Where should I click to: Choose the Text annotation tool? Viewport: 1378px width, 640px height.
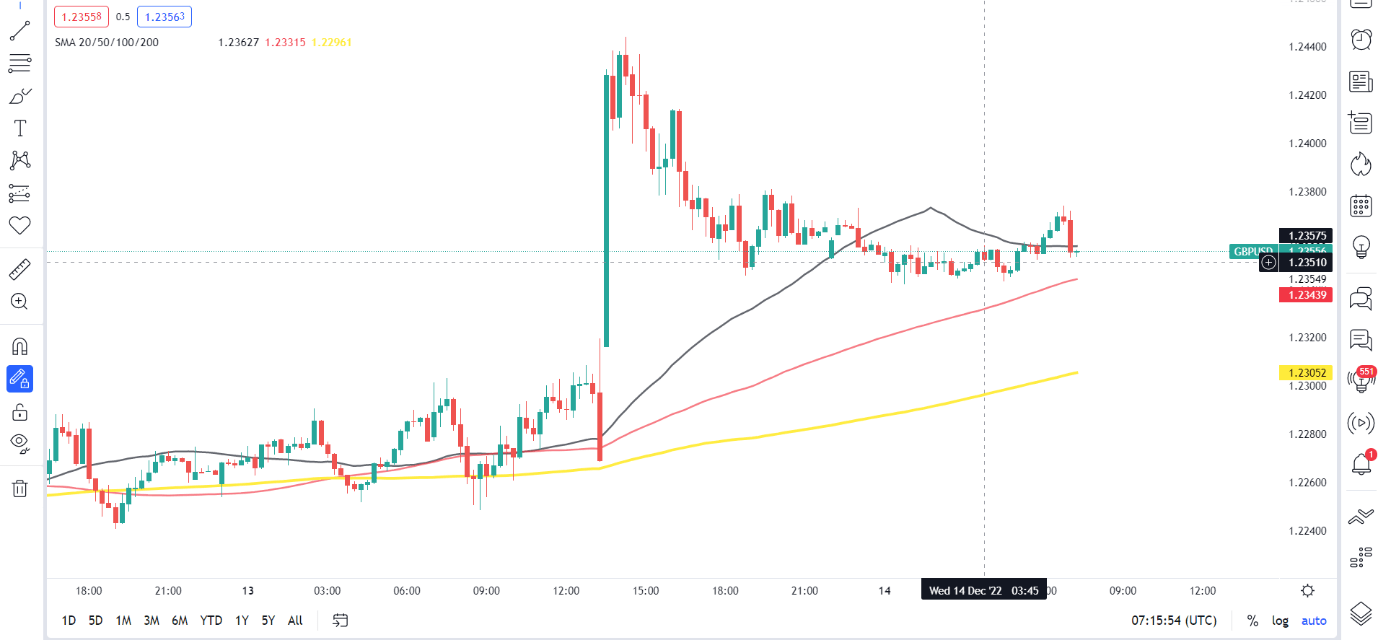pyautogui.click(x=19, y=128)
